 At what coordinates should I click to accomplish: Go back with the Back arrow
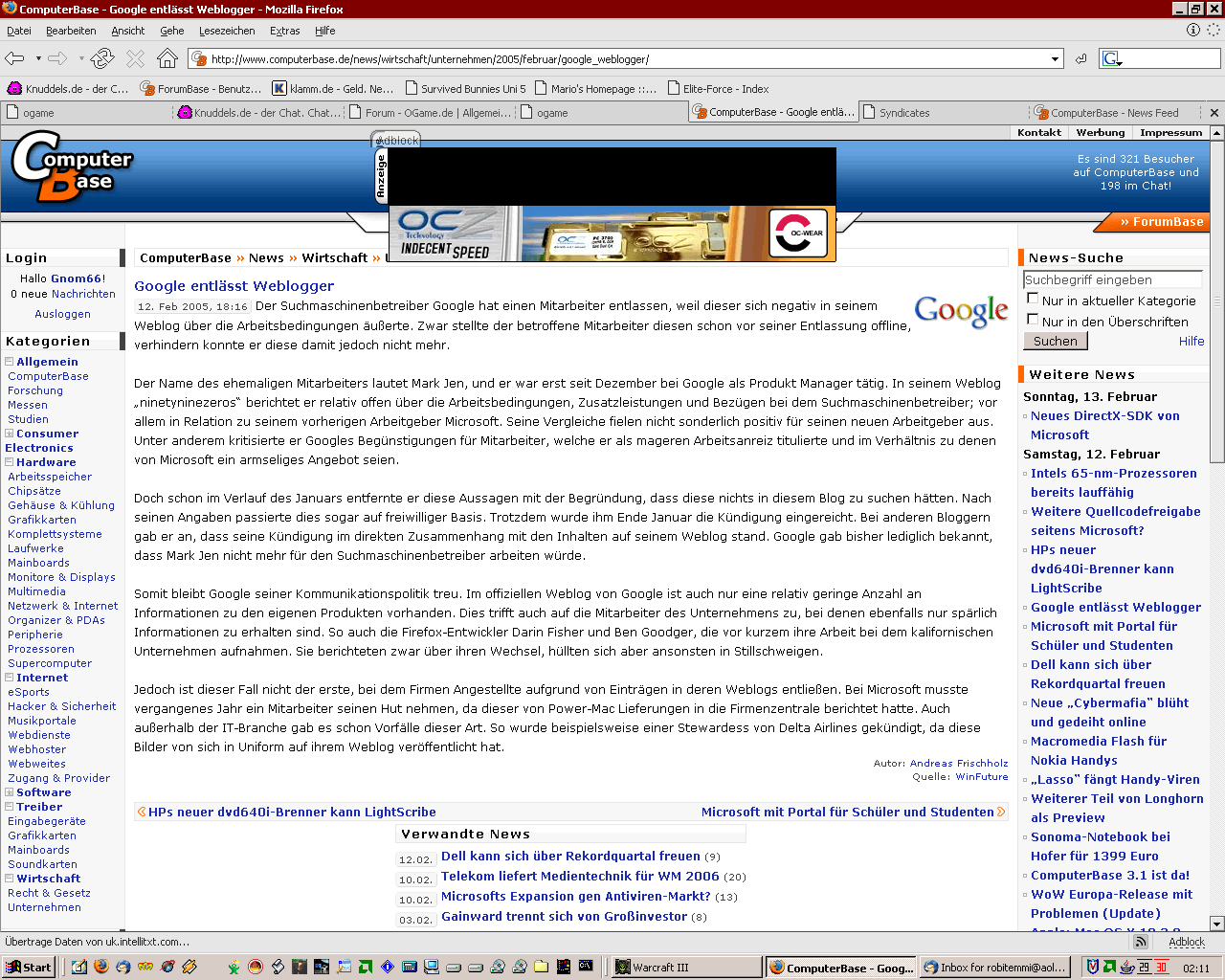[14, 58]
